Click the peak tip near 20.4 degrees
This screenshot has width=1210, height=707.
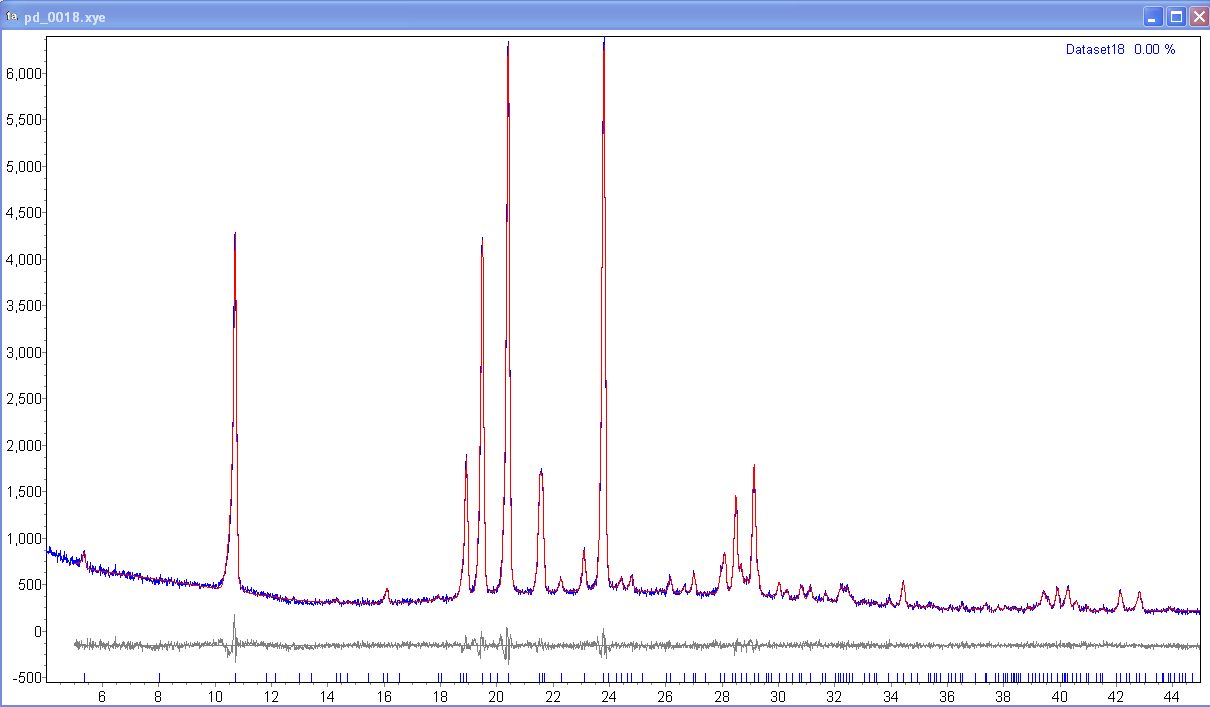508,46
